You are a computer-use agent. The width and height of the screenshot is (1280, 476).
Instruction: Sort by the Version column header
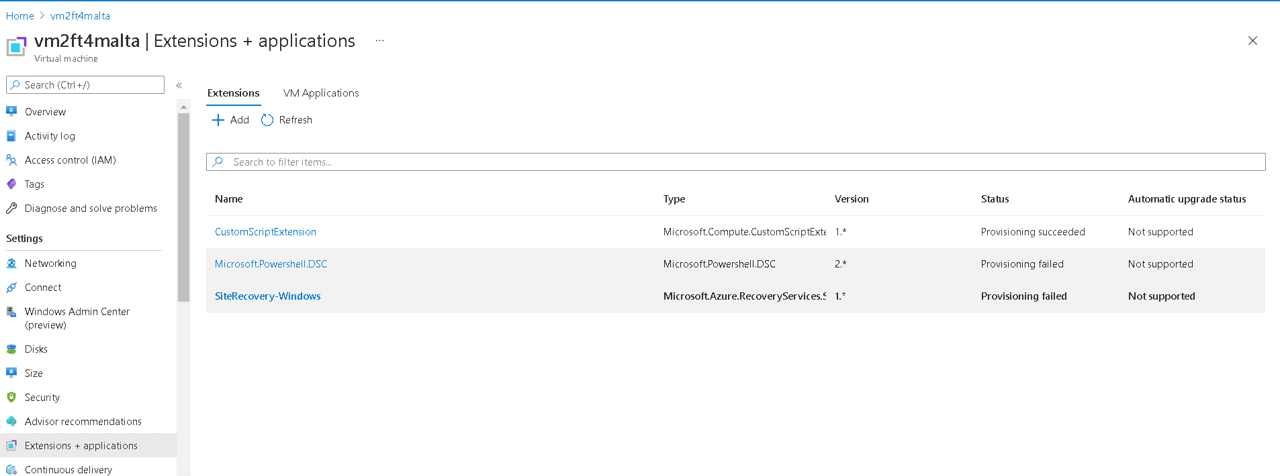click(x=852, y=199)
